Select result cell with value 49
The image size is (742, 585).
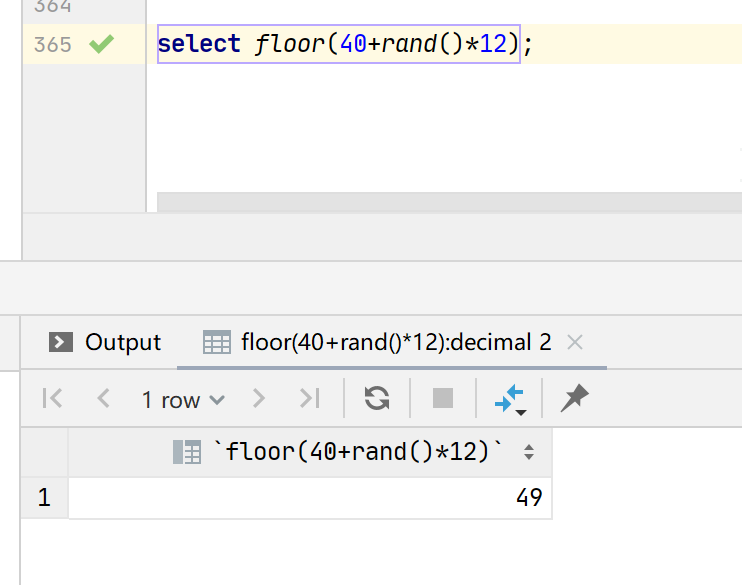click(x=310, y=497)
